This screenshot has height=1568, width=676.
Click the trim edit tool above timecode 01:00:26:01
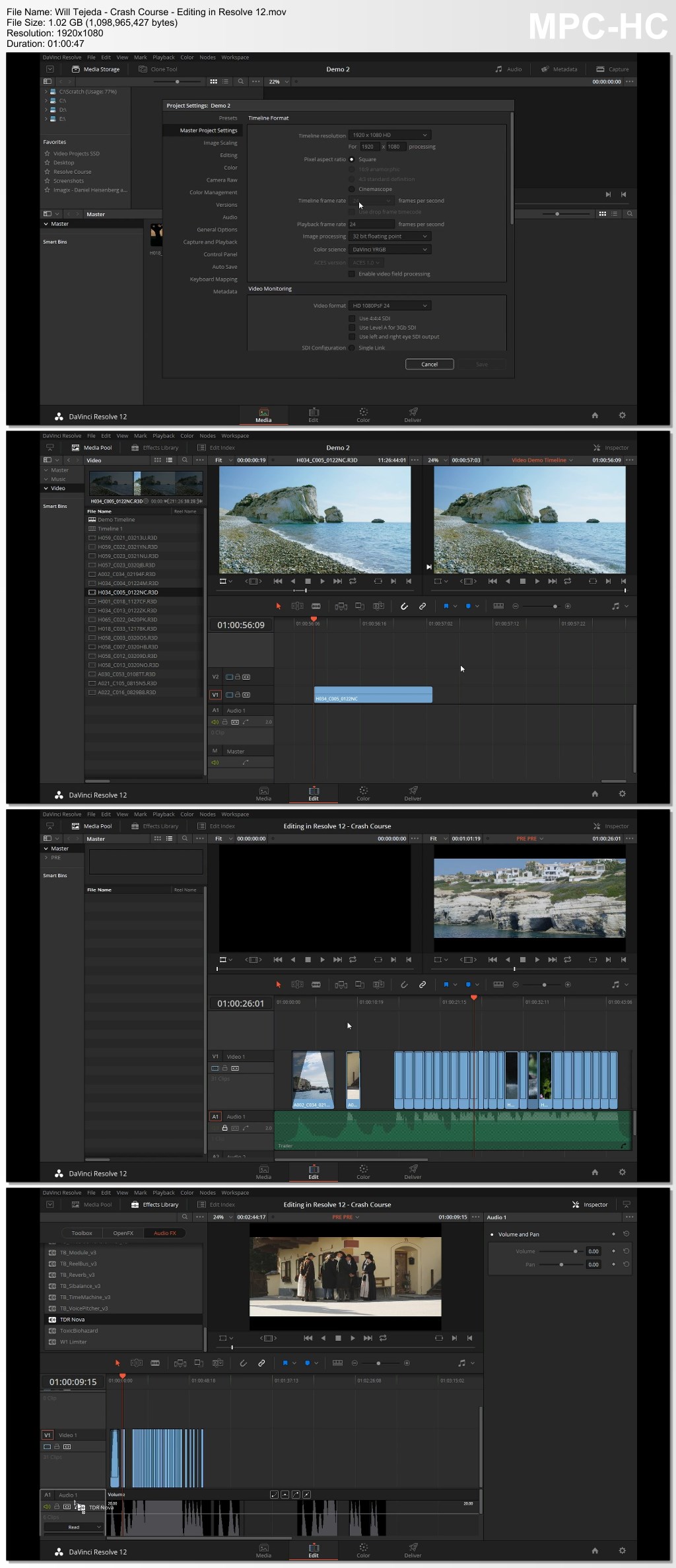(298, 985)
